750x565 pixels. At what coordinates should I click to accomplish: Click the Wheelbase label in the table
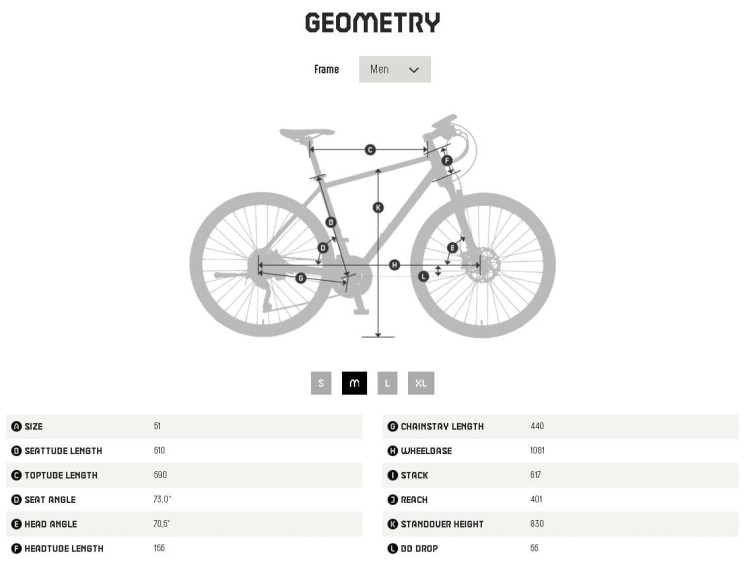[426, 451]
